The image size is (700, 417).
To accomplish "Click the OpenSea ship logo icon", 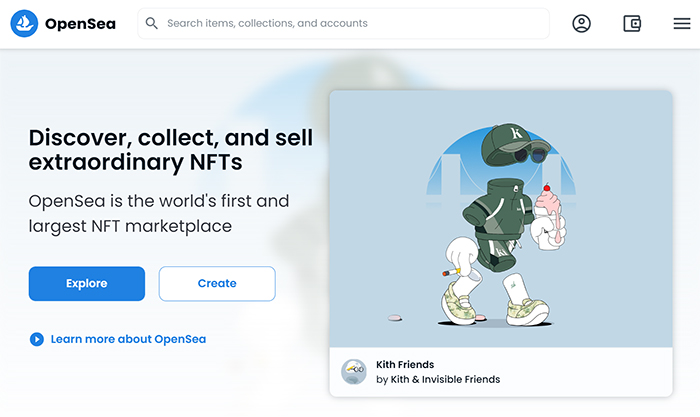I will (x=24, y=23).
